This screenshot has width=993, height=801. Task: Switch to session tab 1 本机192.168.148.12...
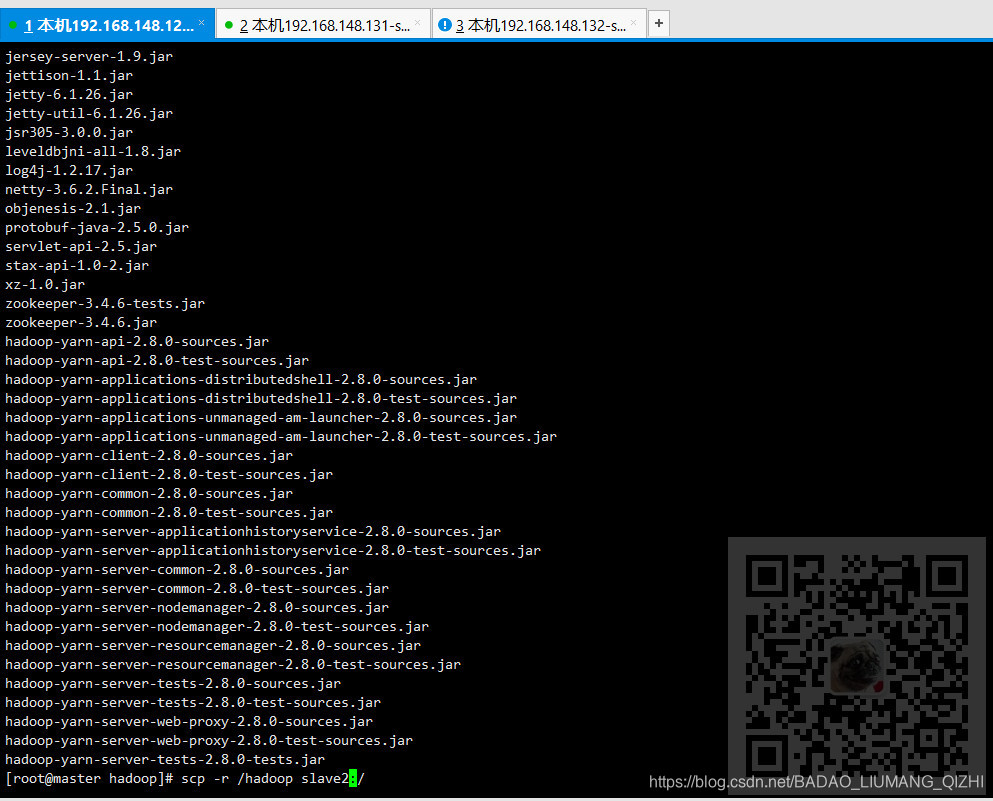tap(107, 25)
